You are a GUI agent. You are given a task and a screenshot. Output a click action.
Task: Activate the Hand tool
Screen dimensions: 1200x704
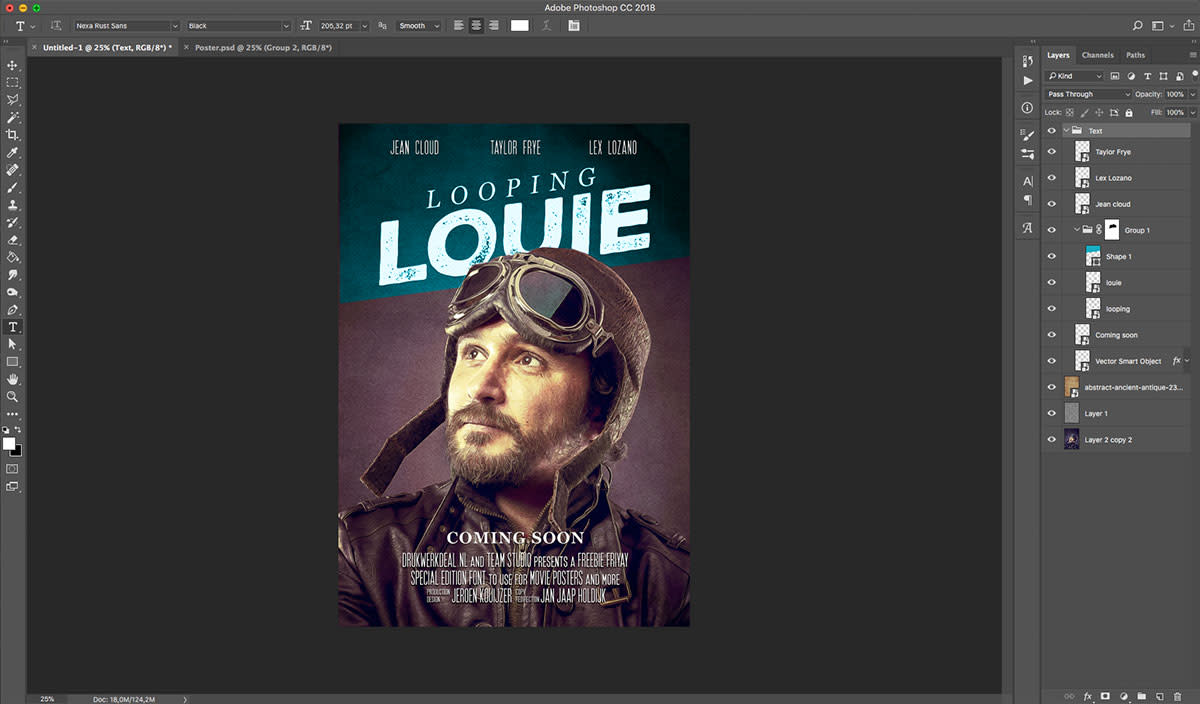pos(13,379)
